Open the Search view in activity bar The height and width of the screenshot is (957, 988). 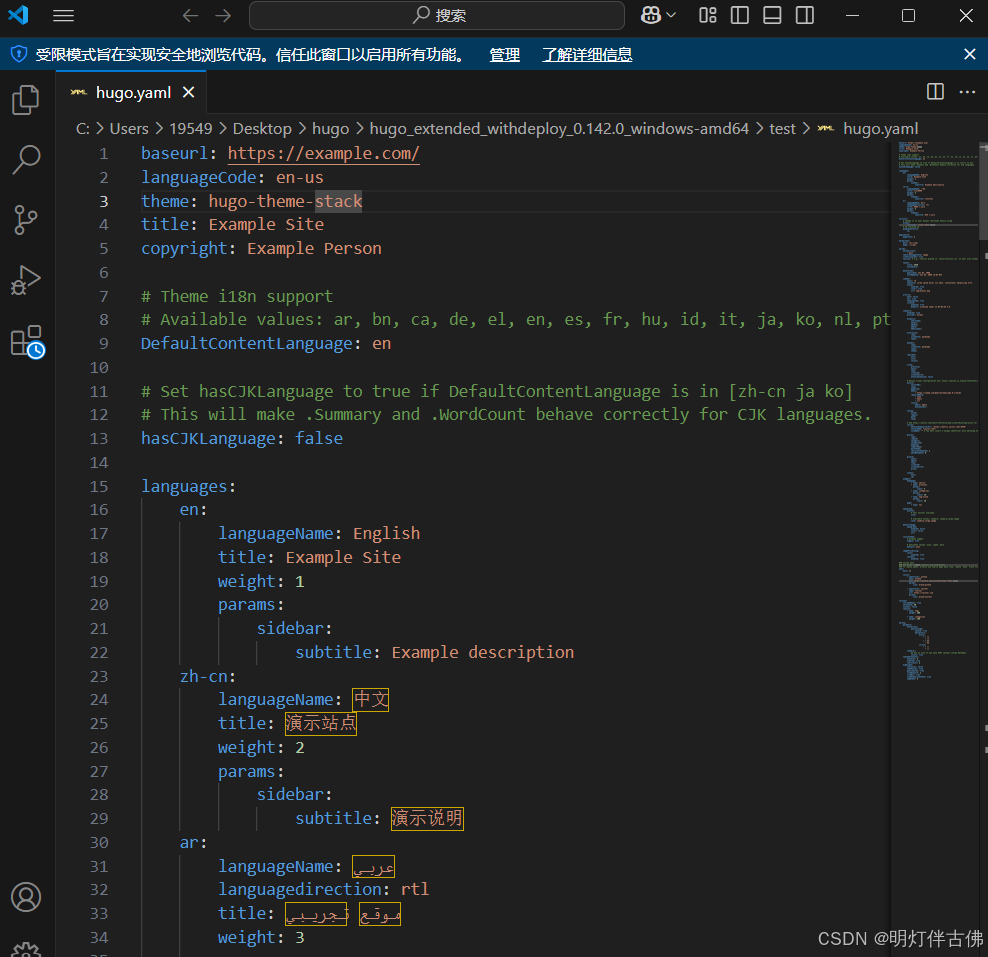pos(26,159)
